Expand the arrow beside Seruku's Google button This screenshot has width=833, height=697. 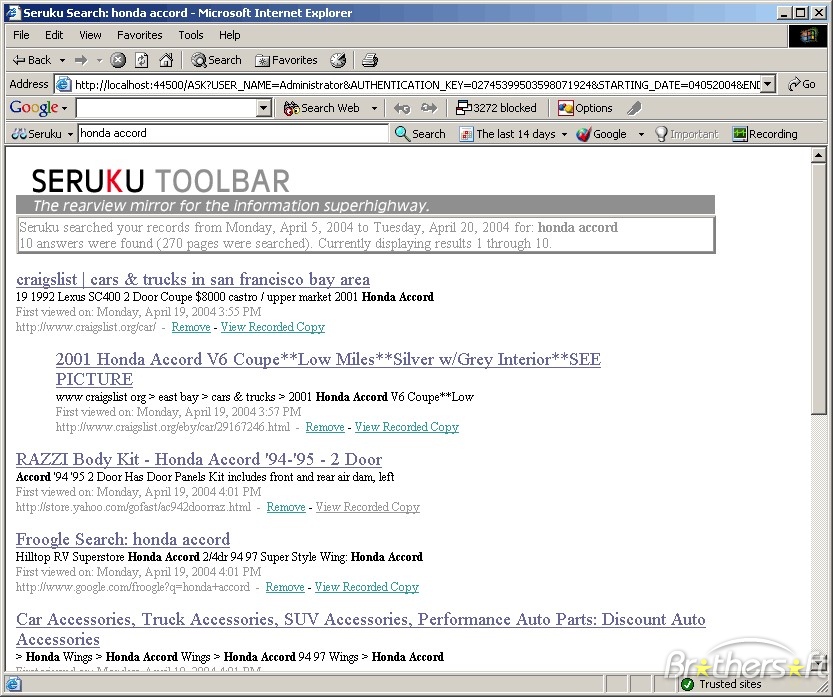click(641, 134)
